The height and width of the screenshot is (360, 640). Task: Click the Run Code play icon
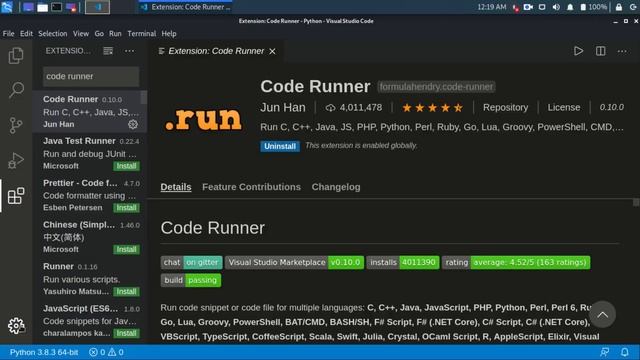(x=578, y=51)
